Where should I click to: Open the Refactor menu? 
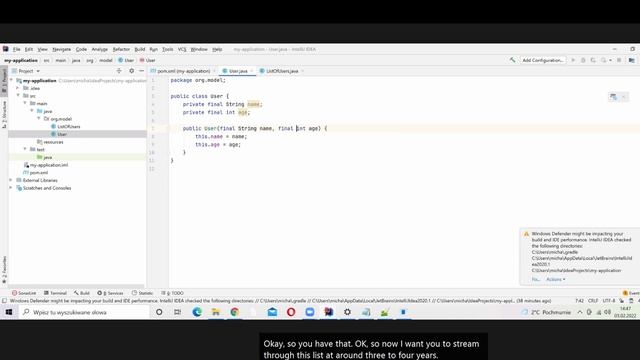pyautogui.click(x=121, y=49)
